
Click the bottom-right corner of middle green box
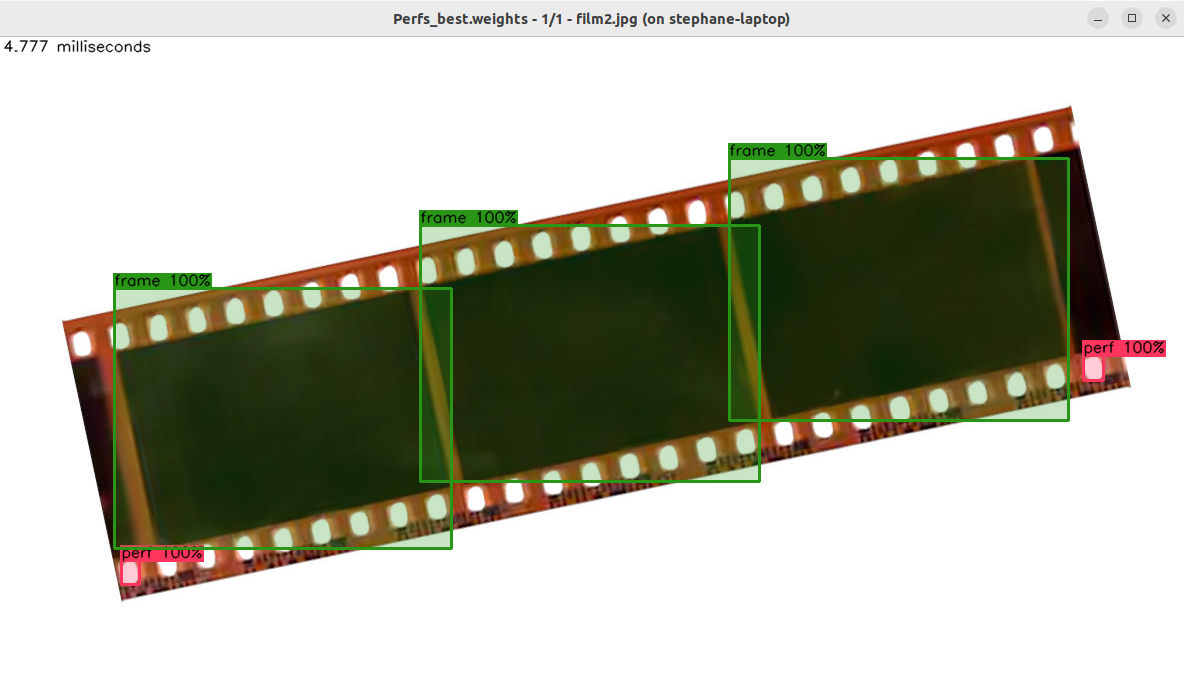pyautogui.click(x=759, y=481)
